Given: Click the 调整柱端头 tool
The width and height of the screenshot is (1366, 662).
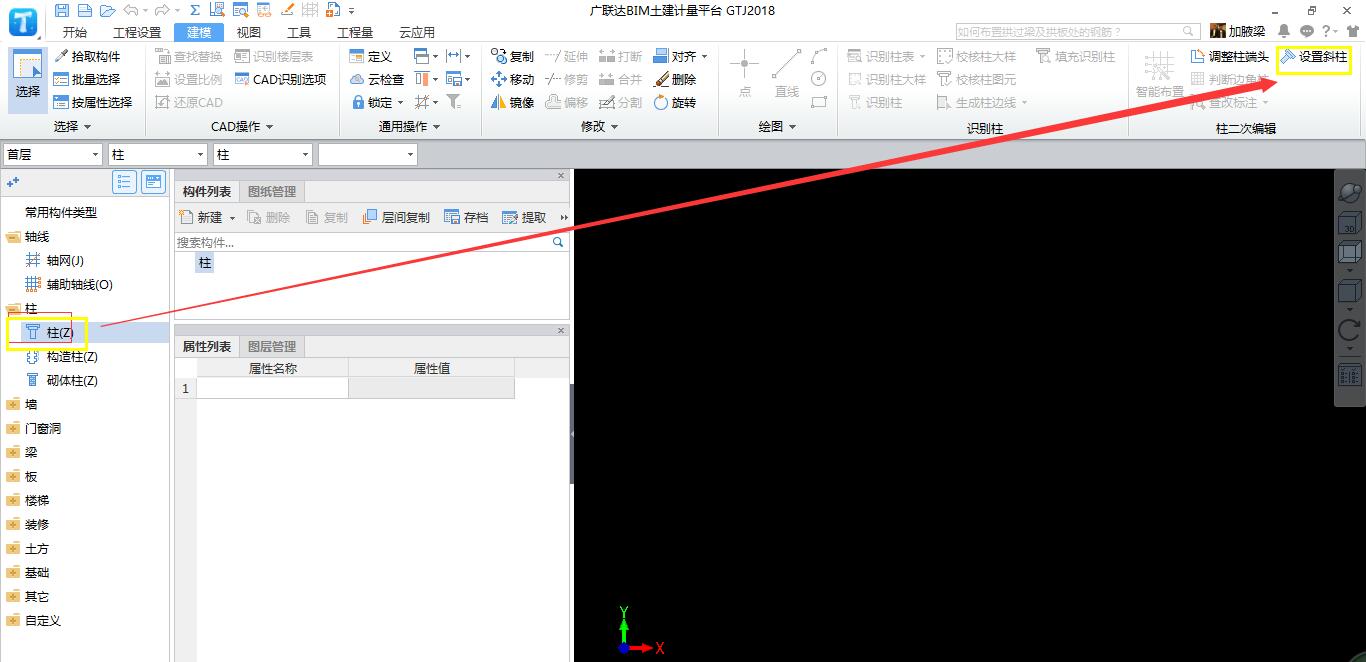Looking at the screenshot, I should point(1229,56).
